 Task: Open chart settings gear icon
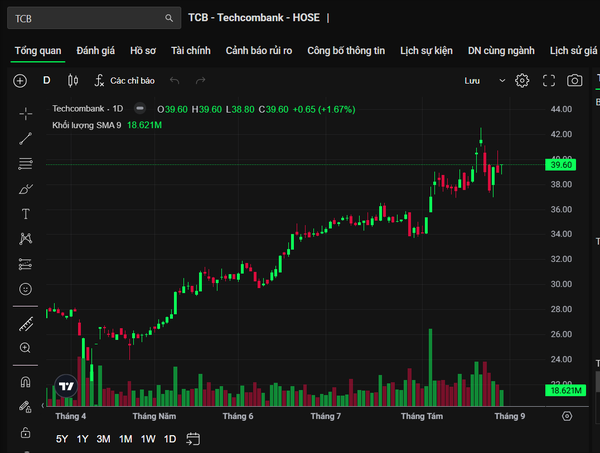[x=522, y=81]
